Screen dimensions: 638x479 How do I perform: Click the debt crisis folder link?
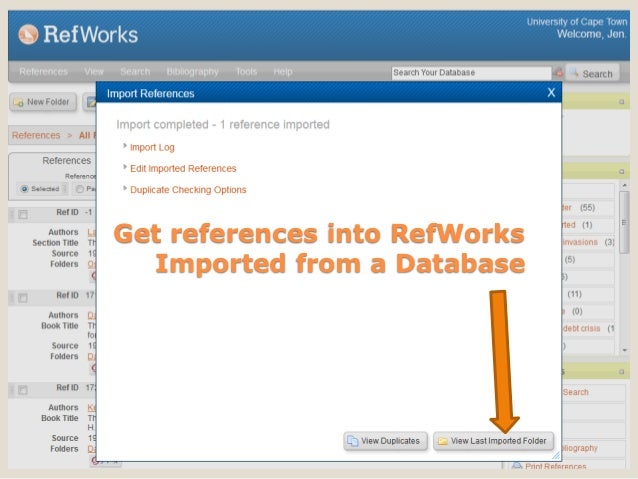pyautogui.click(x=582, y=328)
